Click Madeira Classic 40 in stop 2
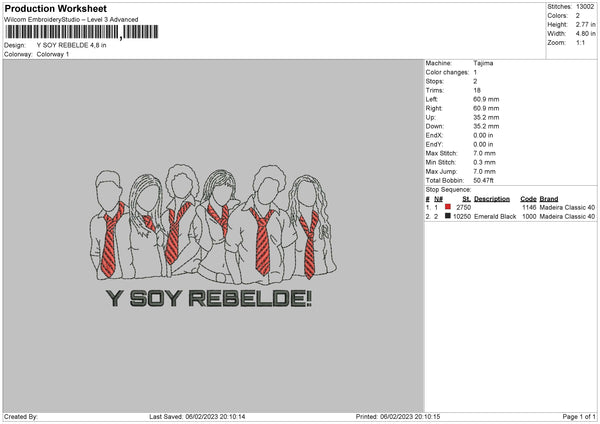Screen dimensions: 600x424 (x=567, y=217)
